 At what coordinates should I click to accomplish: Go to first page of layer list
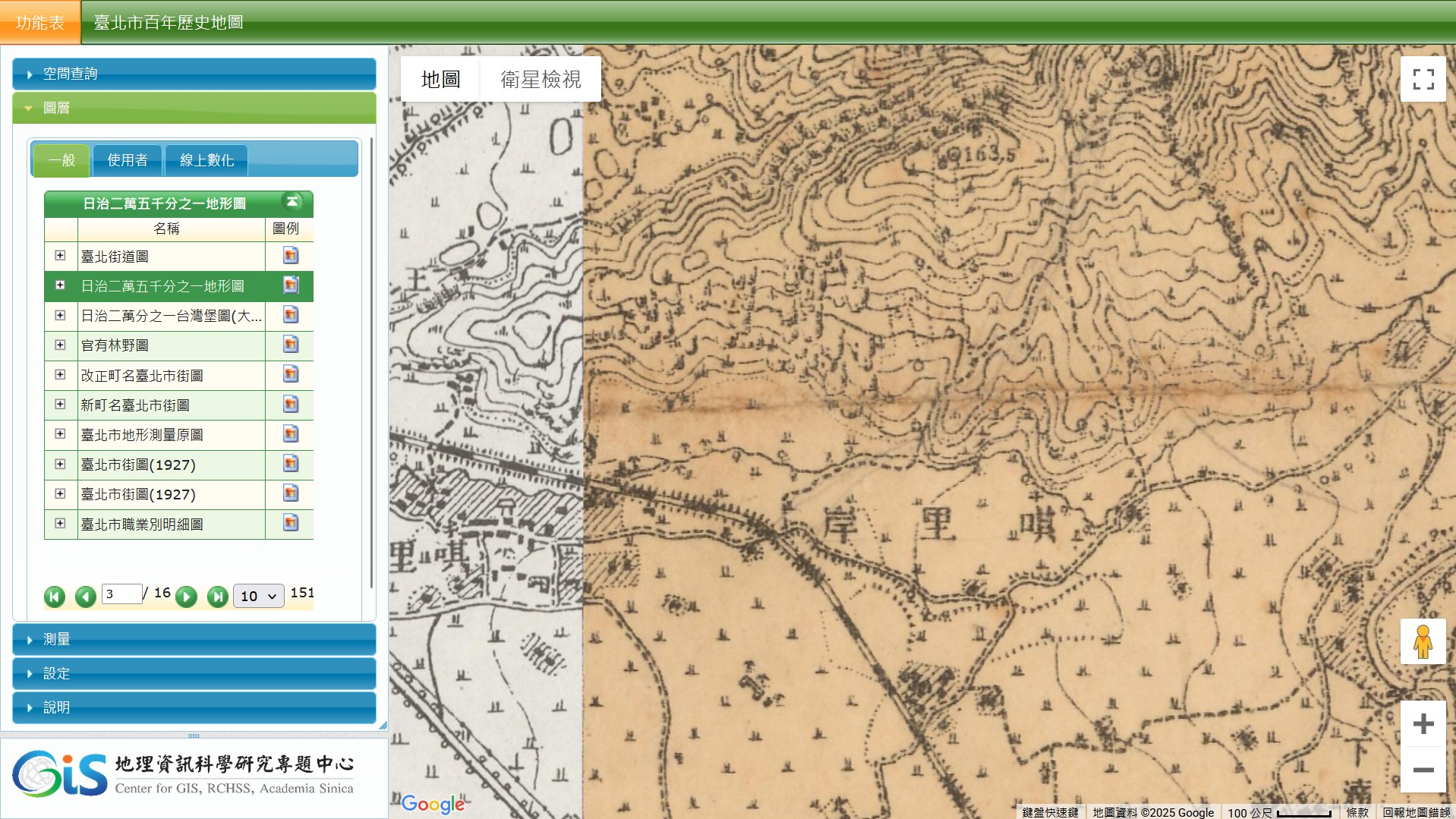point(55,597)
